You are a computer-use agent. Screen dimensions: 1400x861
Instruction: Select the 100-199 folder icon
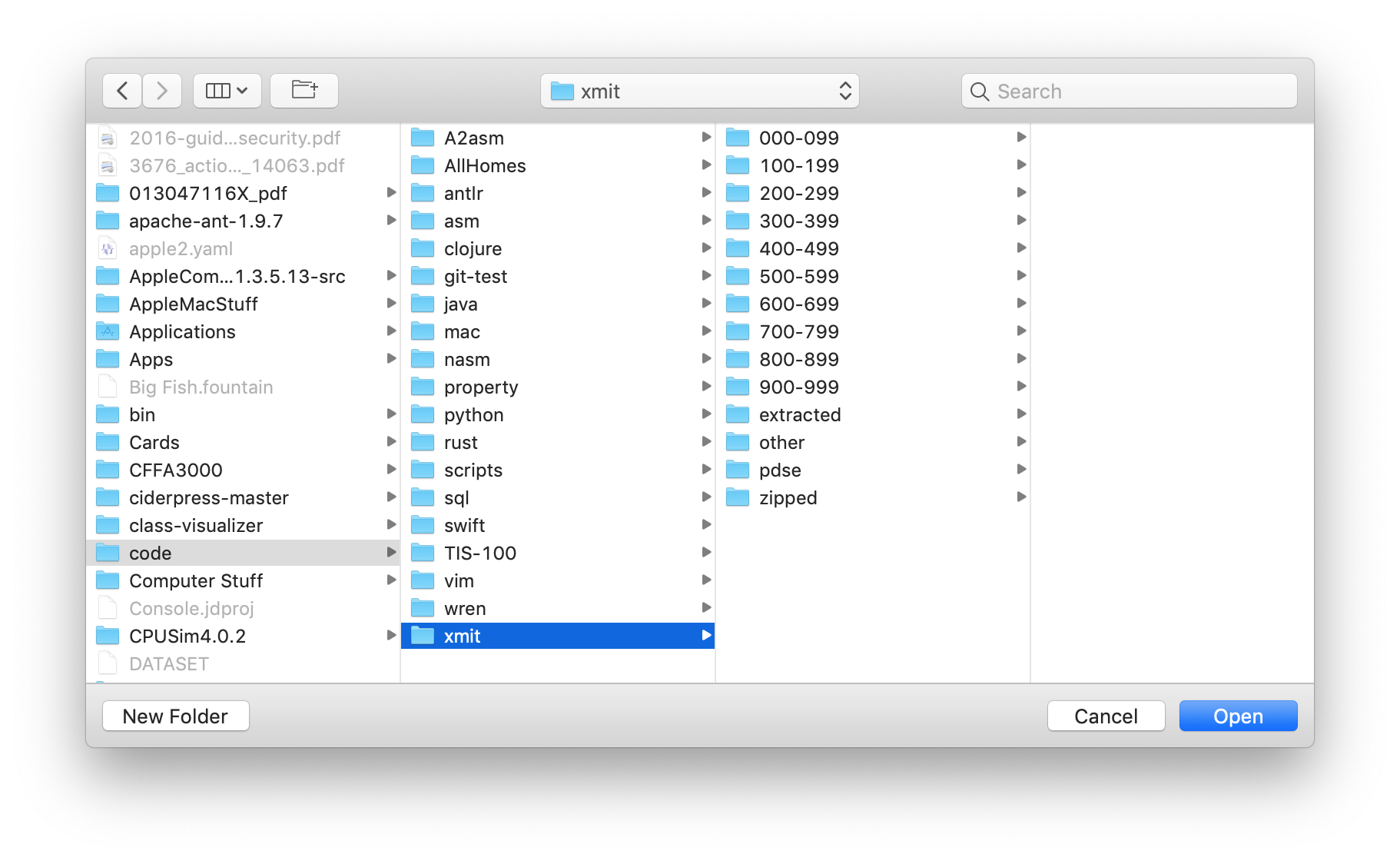[x=738, y=165]
